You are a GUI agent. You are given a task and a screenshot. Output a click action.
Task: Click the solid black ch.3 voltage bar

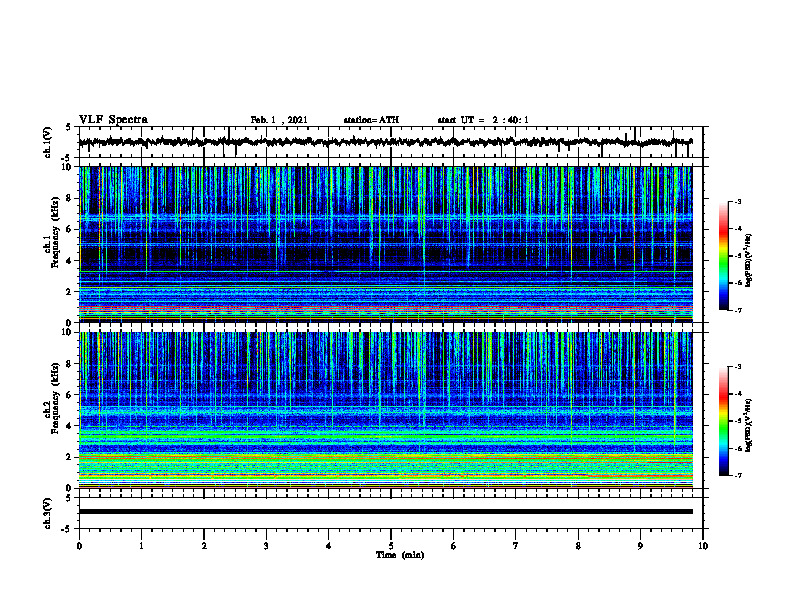pyautogui.click(x=385, y=512)
